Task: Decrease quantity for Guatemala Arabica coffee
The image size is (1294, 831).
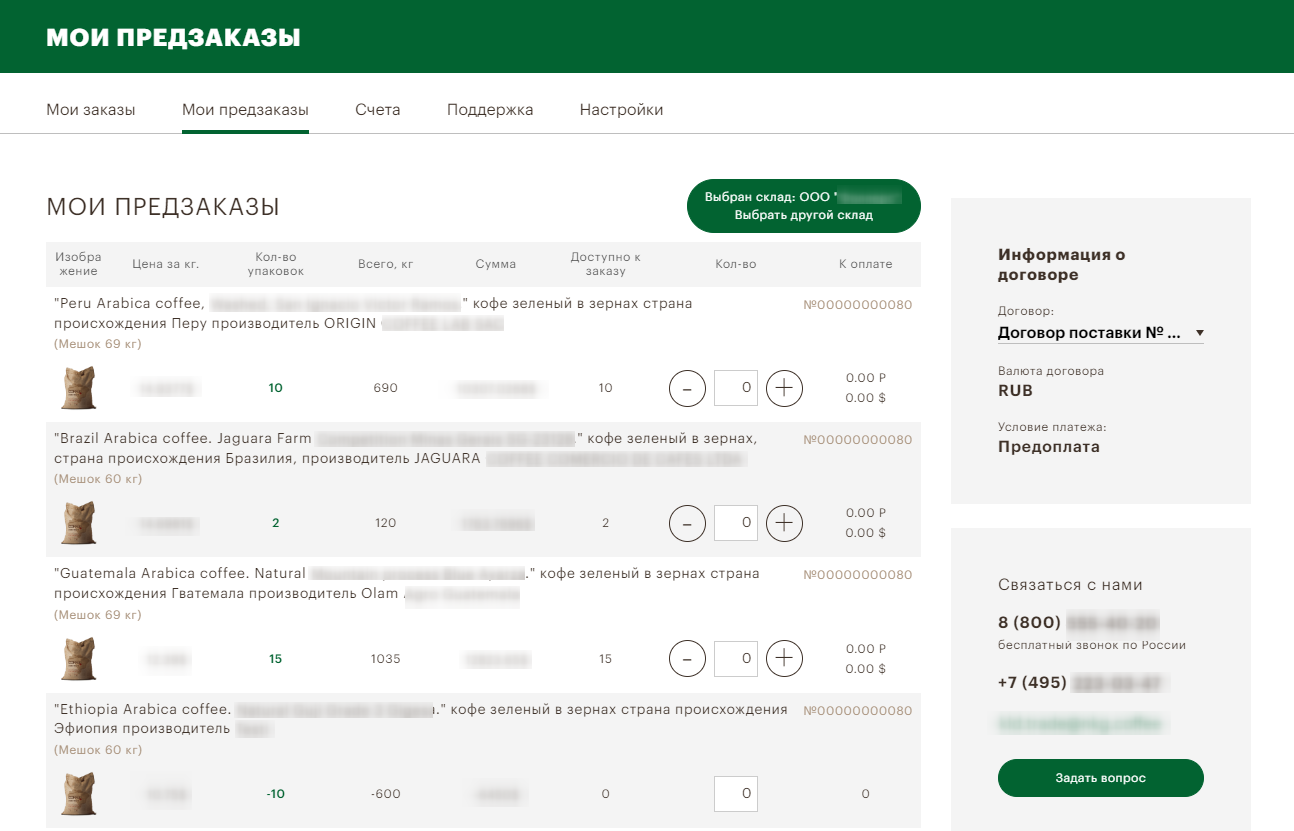Action: pyautogui.click(x=687, y=659)
